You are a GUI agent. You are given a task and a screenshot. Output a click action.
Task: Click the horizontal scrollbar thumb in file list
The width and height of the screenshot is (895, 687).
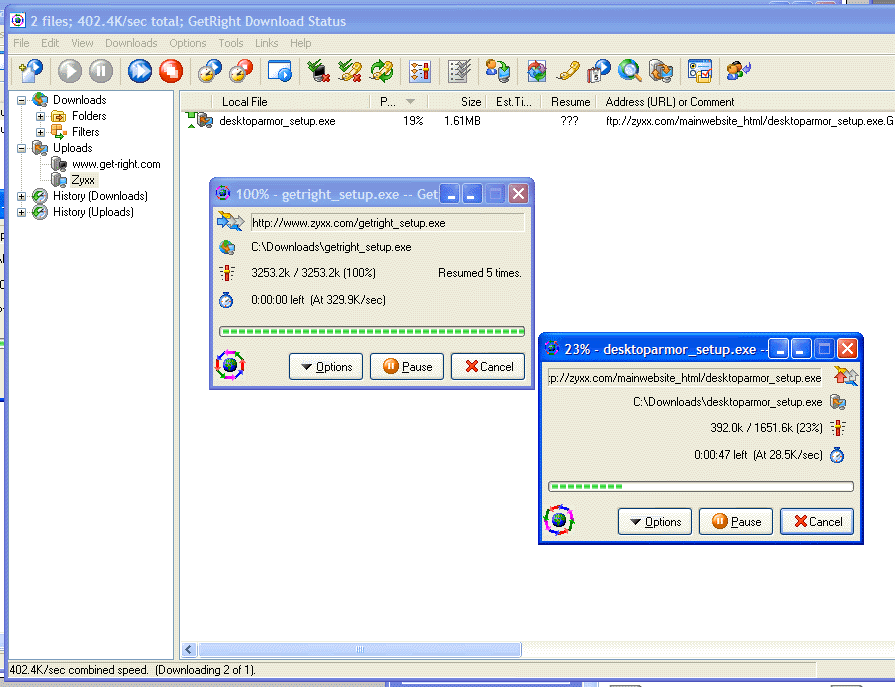[x=360, y=649]
